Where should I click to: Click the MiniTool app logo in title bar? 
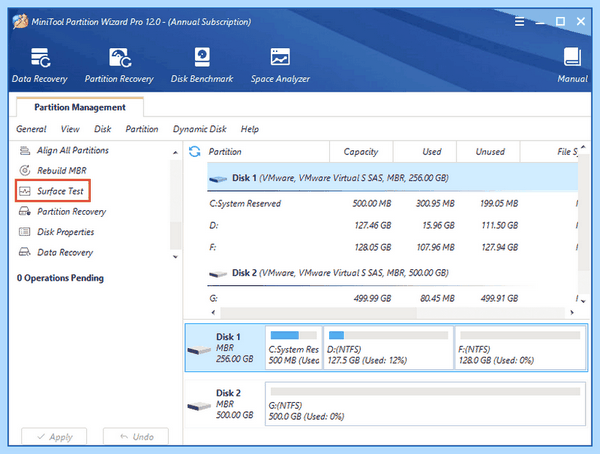20,21
